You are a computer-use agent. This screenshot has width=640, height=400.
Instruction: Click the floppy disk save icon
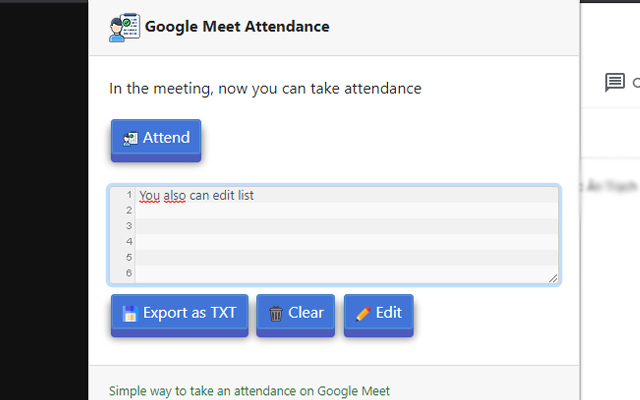(129, 313)
